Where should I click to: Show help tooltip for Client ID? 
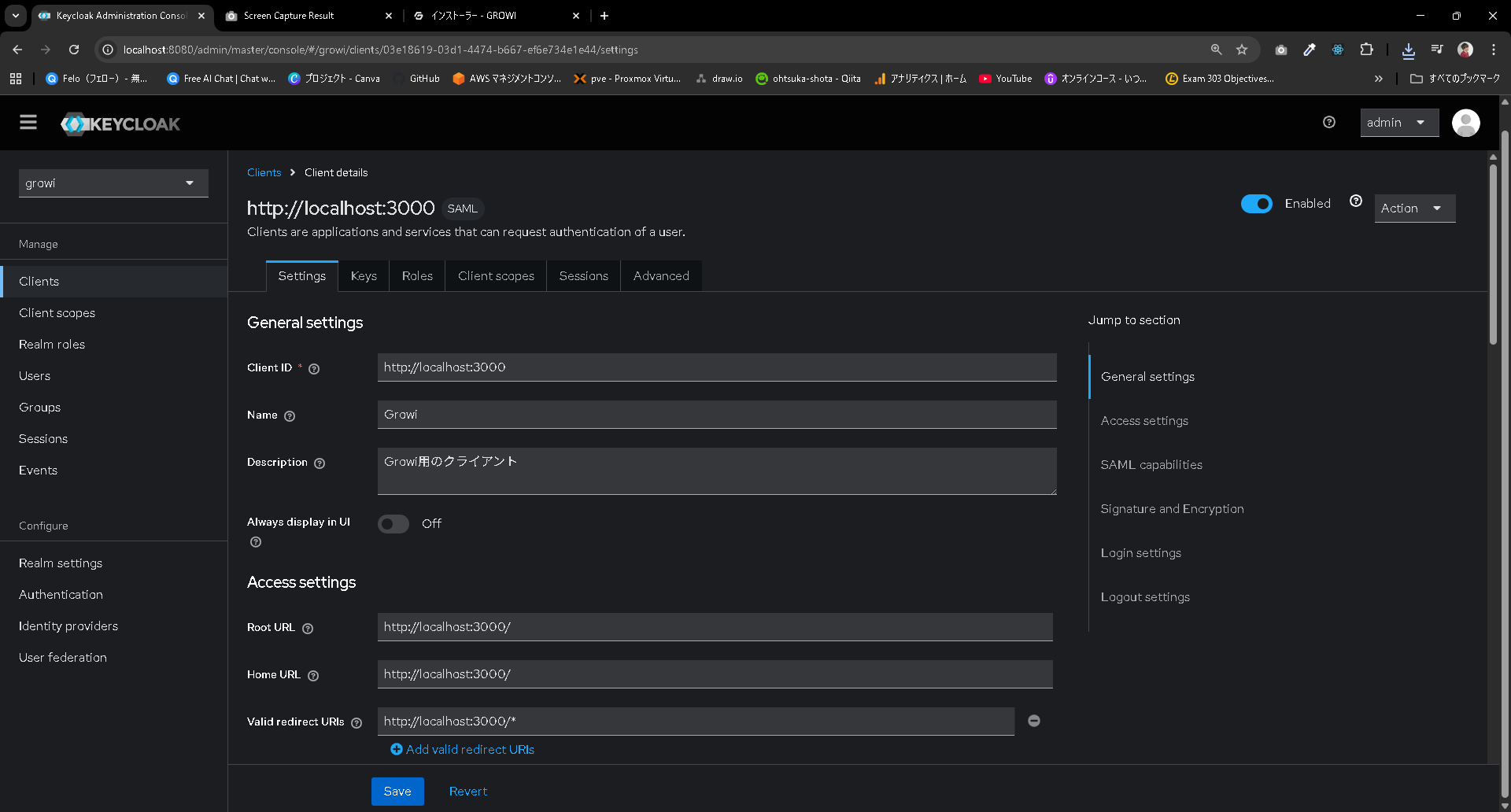coord(314,369)
